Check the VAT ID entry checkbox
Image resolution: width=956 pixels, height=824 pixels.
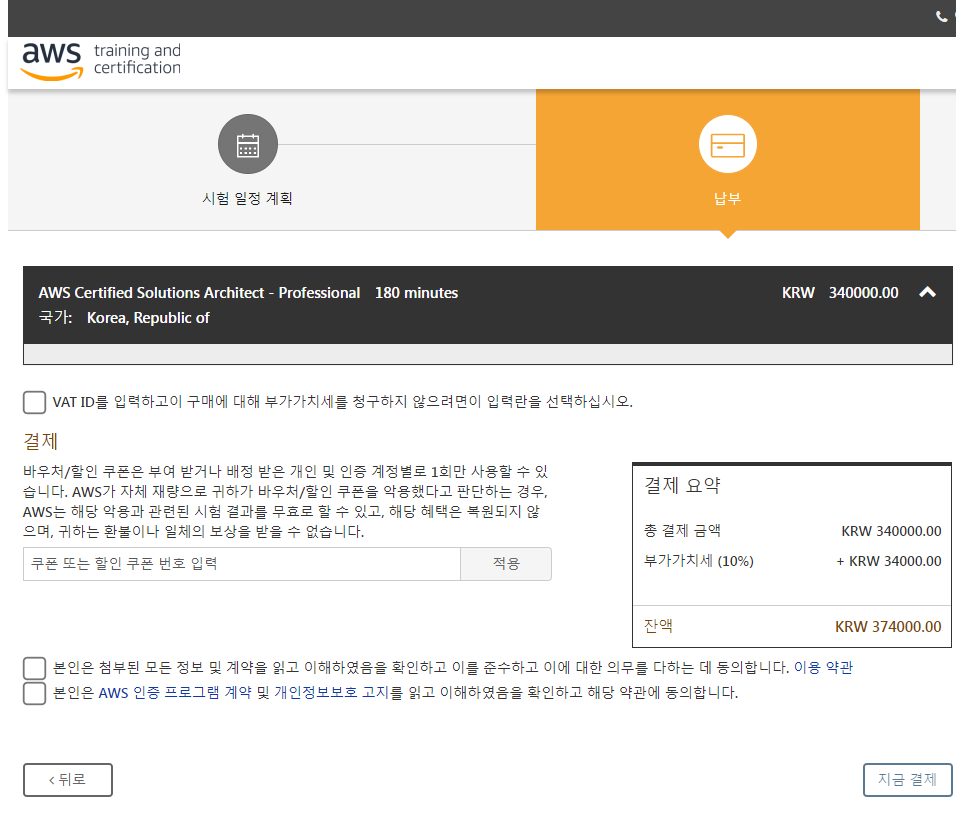34,402
